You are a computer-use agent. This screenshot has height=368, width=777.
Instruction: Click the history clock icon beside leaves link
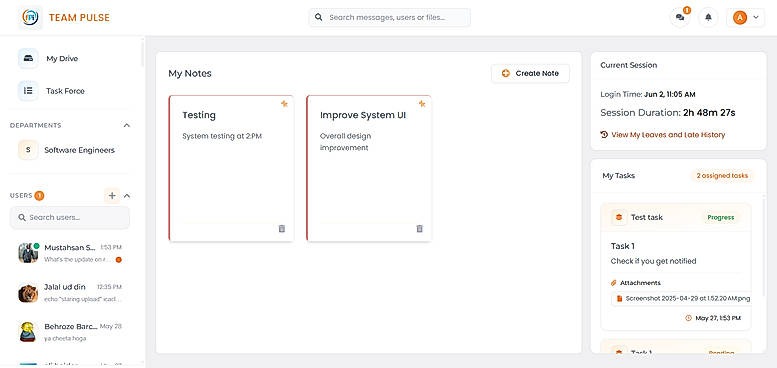pos(604,135)
